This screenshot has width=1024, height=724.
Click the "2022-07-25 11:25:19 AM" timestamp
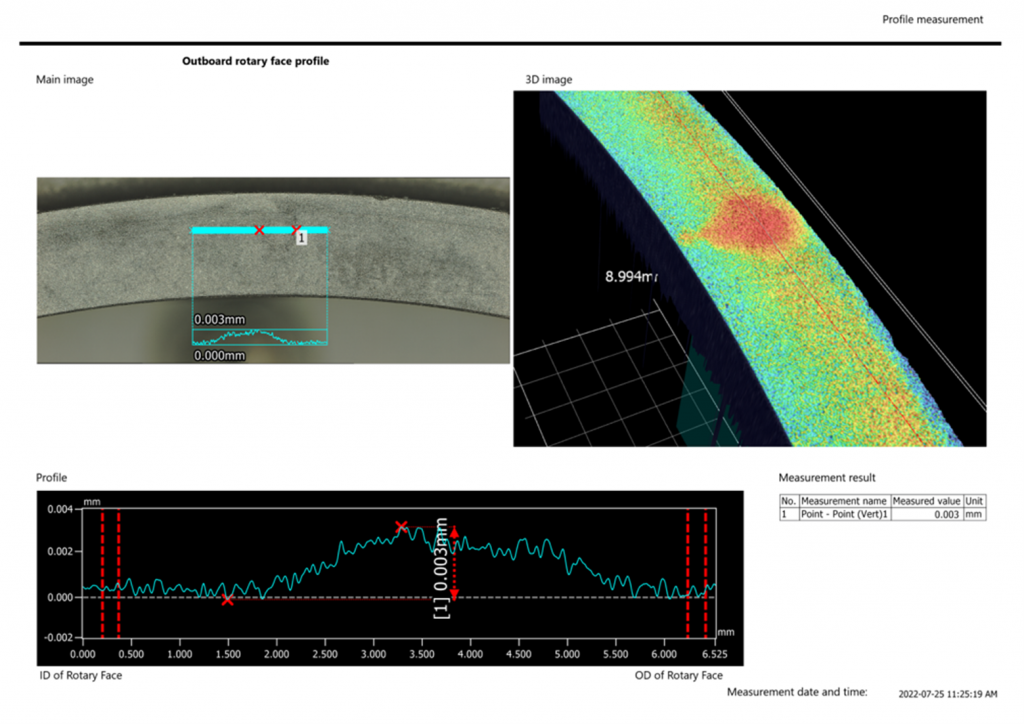pyautogui.click(x=948, y=694)
